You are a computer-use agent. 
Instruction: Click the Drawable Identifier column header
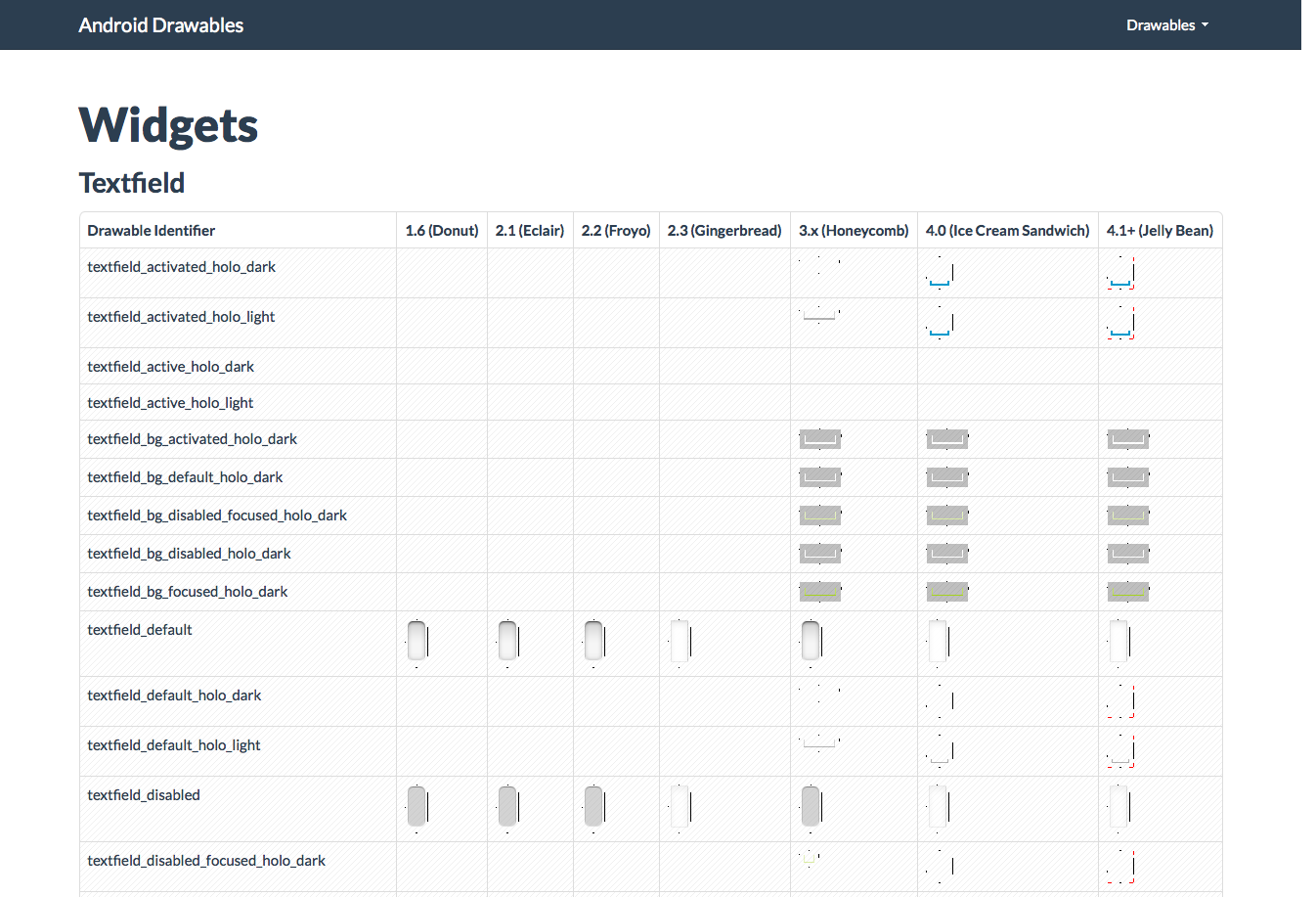[x=152, y=231]
